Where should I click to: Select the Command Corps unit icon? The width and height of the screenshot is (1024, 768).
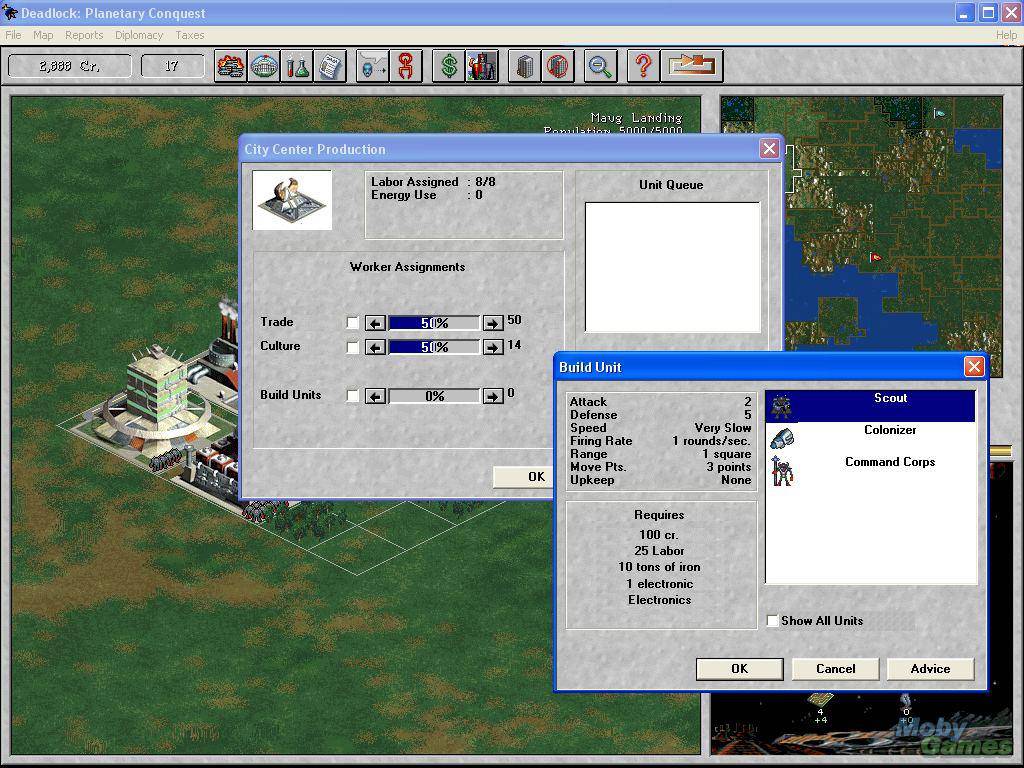pyautogui.click(x=782, y=471)
